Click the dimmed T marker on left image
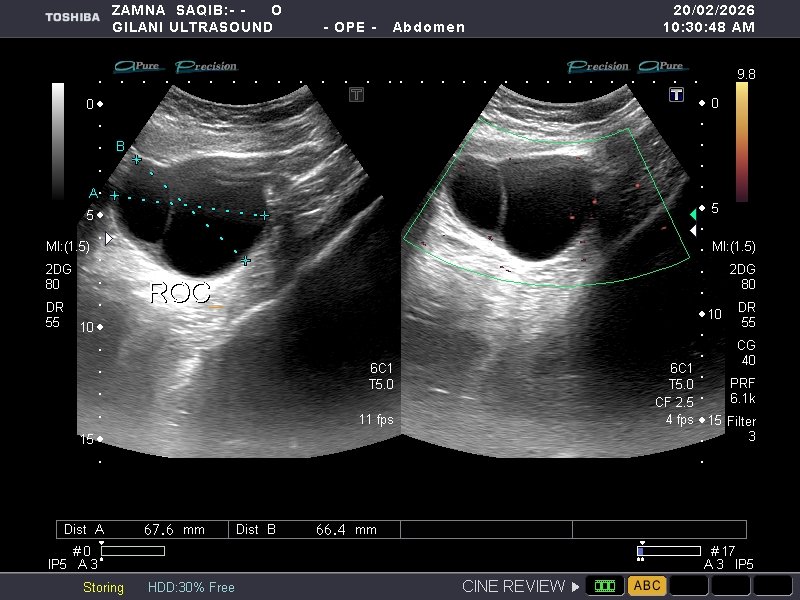800x600 pixels. click(x=356, y=94)
